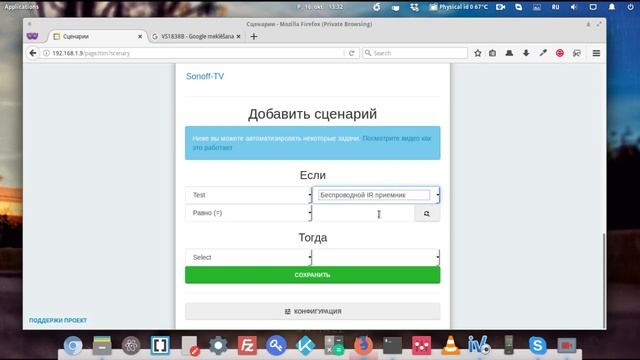Open Chromium browser from the dock
This screenshot has height=360, width=640.
click(73, 345)
